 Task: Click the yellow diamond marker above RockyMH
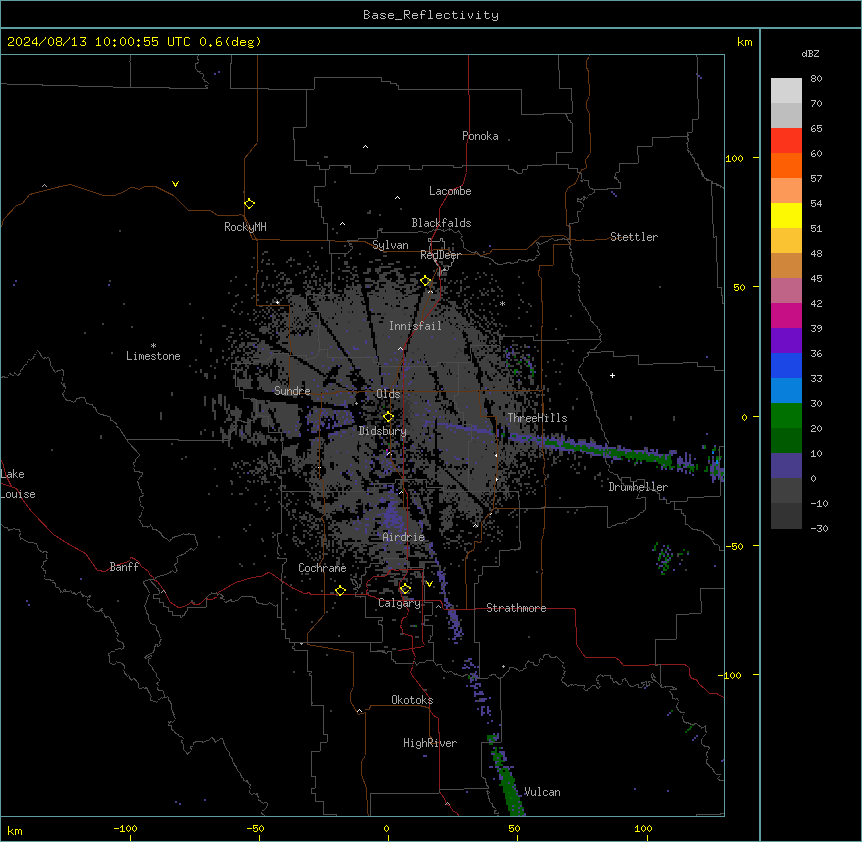[249, 204]
